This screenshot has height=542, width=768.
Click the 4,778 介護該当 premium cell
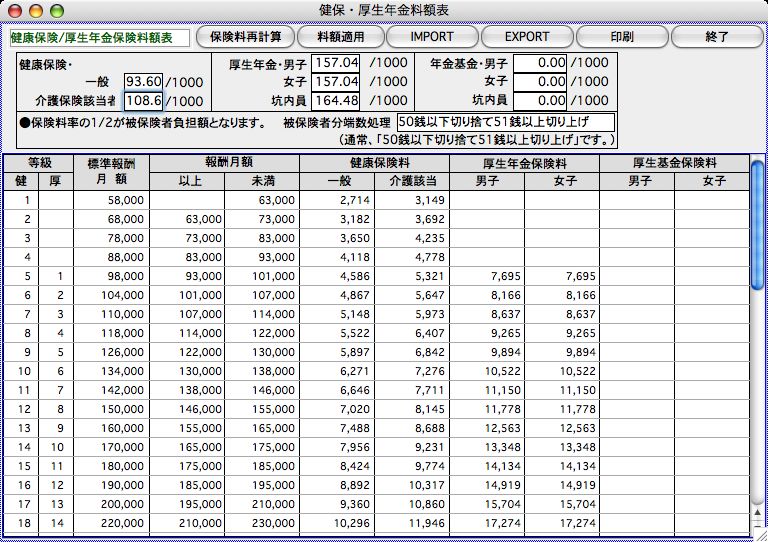point(412,258)
